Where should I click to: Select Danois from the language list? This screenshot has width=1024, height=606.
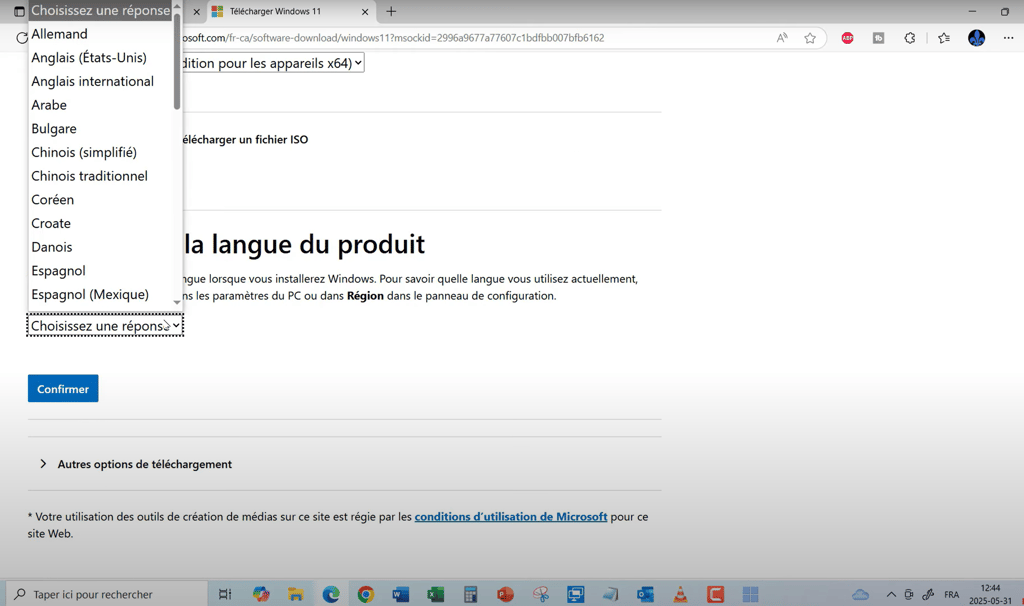pyautogui.click(x=100, y=247)
